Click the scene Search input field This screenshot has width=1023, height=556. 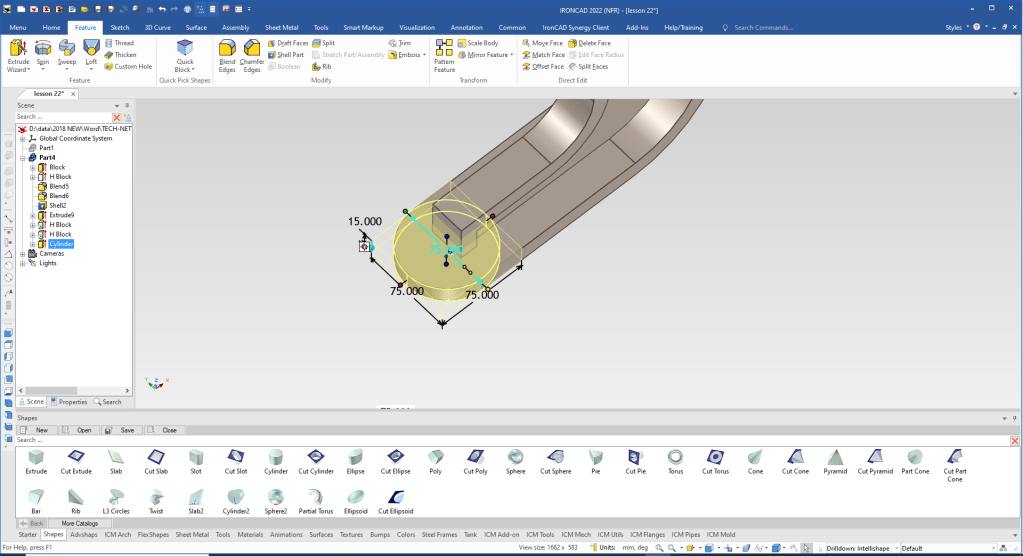(62, 117)
